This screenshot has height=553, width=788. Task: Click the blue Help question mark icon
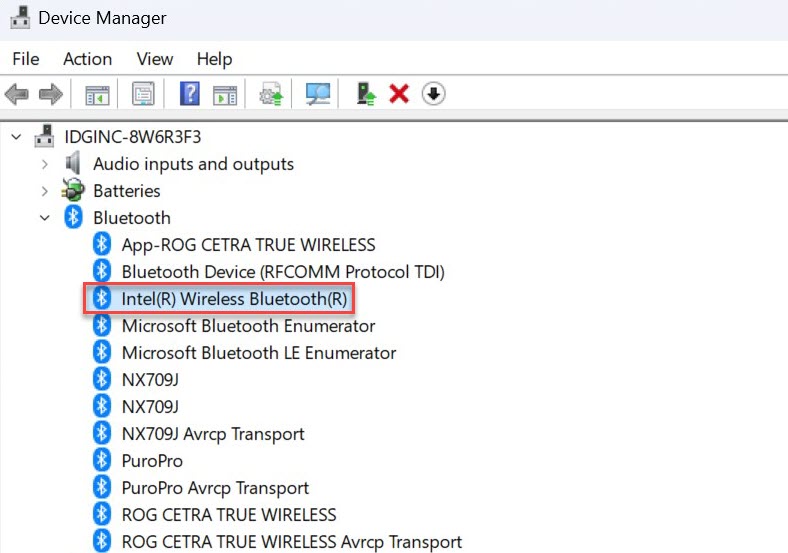click(189, 94)
